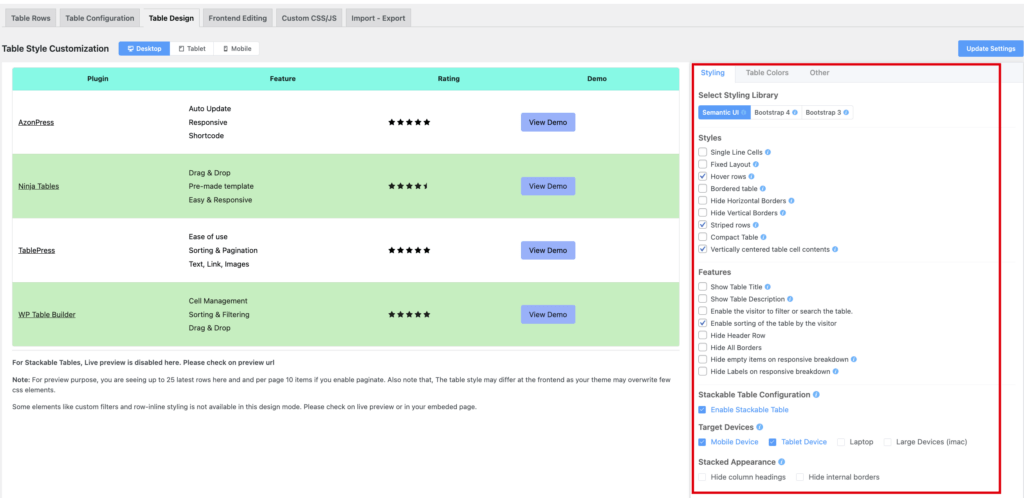Open info icon beside Striped rows

click(x=756, y=225)
